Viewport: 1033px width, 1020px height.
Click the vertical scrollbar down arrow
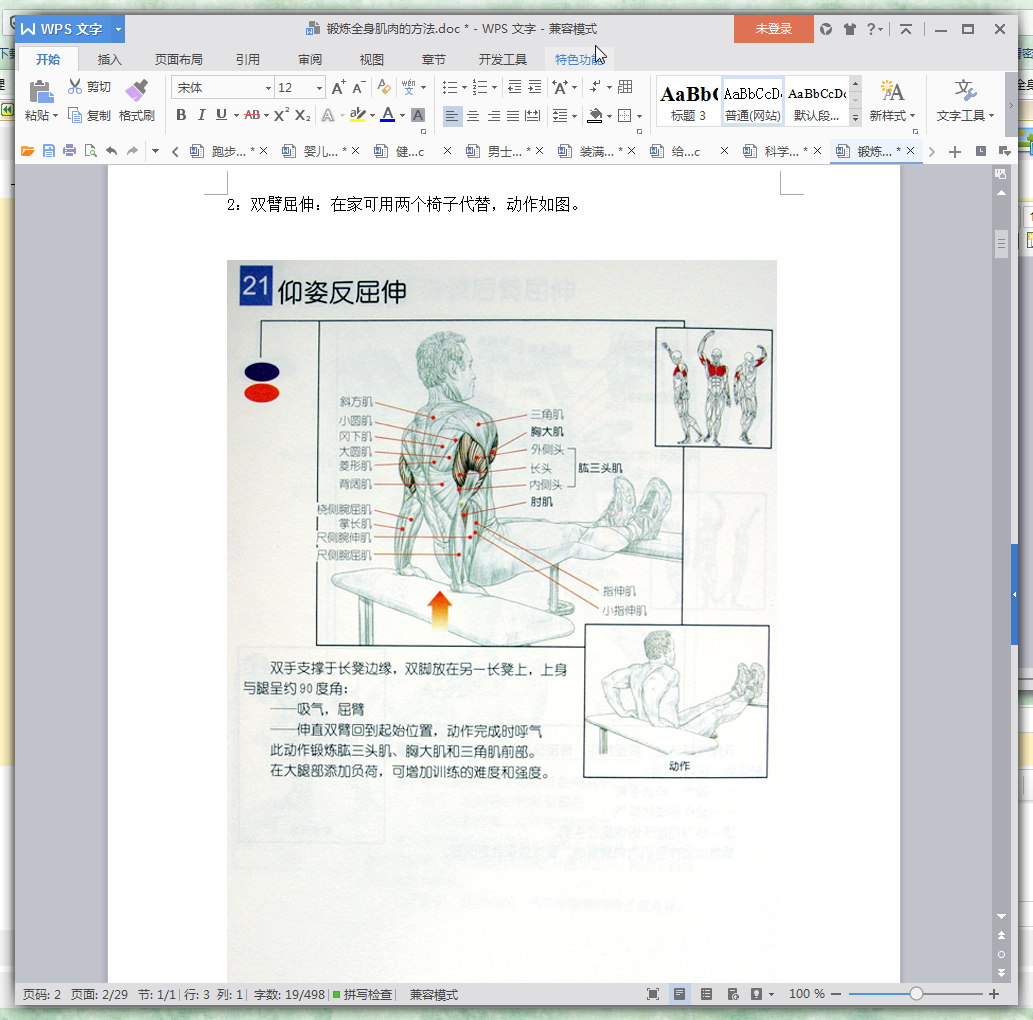(1001, 917)
